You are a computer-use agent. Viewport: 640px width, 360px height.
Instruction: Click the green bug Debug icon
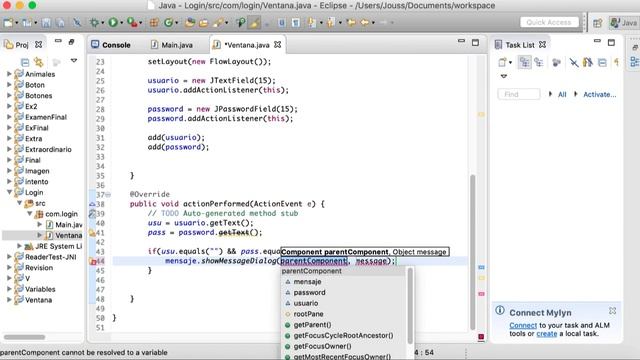click(94, 23)
